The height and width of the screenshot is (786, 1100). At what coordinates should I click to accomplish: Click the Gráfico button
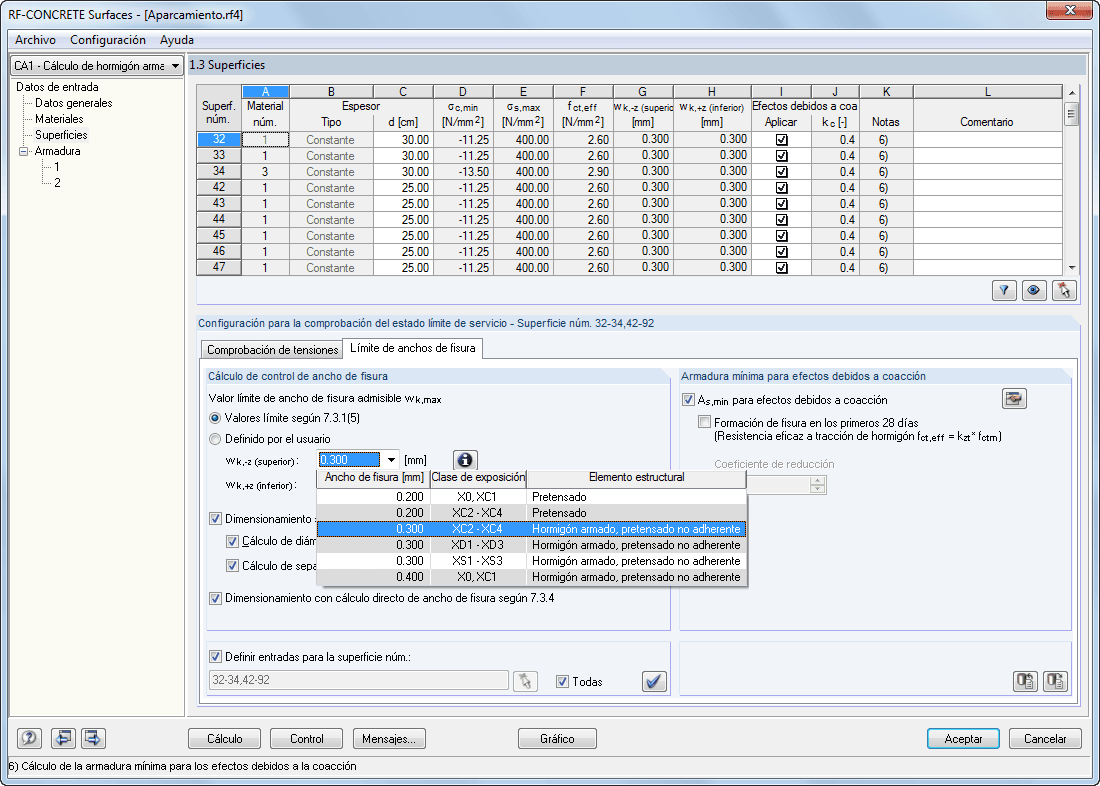(557, 739)
